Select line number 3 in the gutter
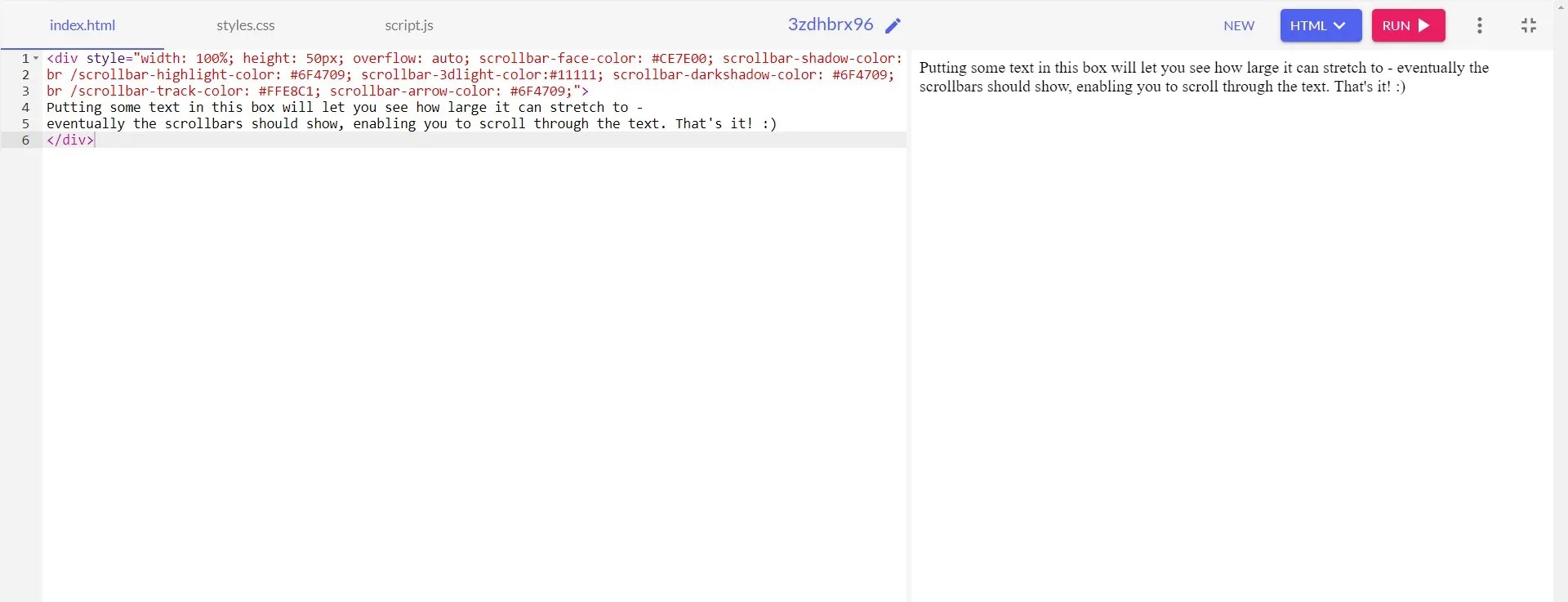Image resolution: width=1568 pixels, height=602 pixels. coord(25,91)
